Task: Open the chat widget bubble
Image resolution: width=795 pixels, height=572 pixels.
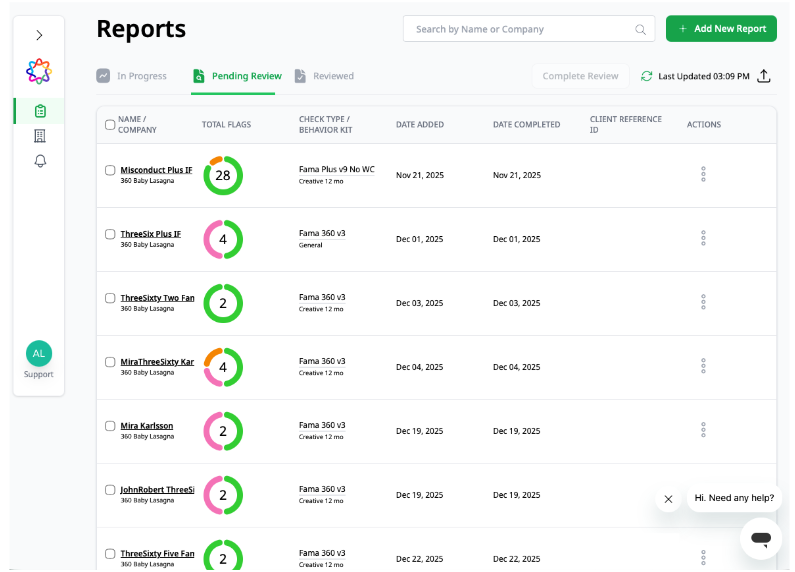Action: tap(761, 539)
